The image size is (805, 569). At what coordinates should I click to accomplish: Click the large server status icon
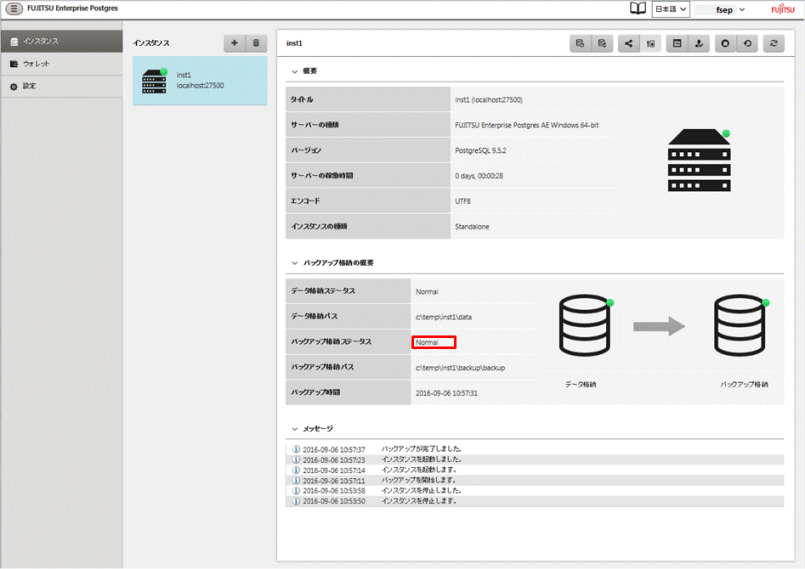click(x=699, y=160)
